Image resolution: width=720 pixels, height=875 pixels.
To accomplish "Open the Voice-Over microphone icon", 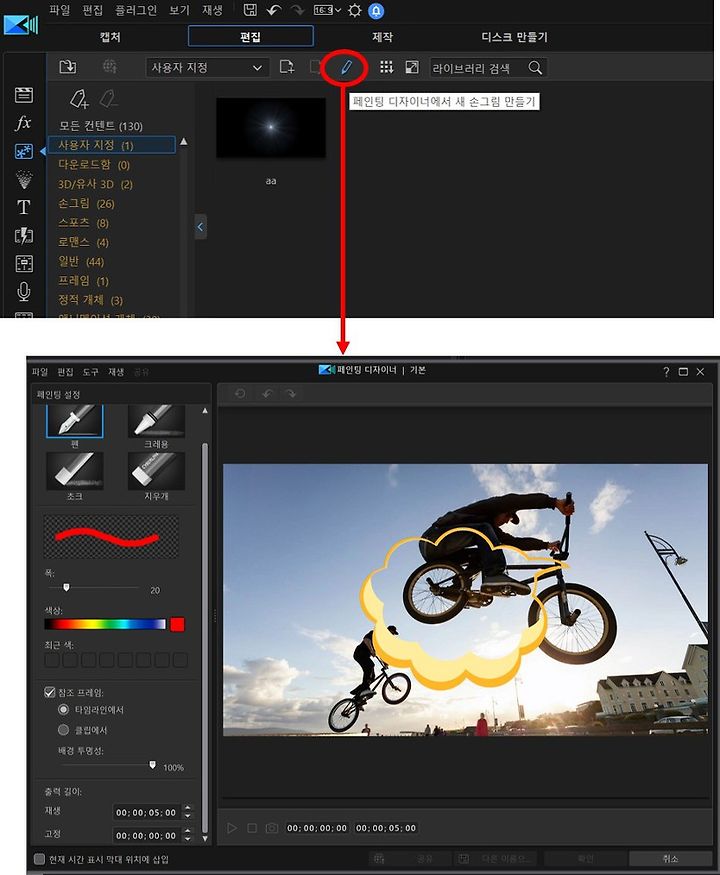I will 23,291.
